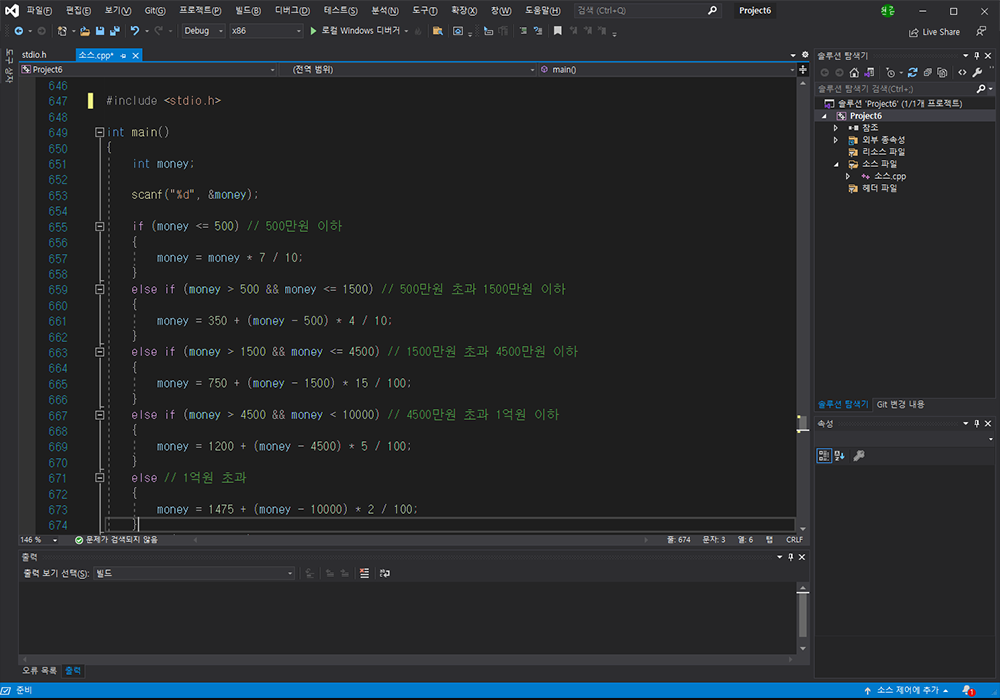Click the Clear All icon in Output panel
This screenshot has width=1000, height=700.
click(364, 573)
